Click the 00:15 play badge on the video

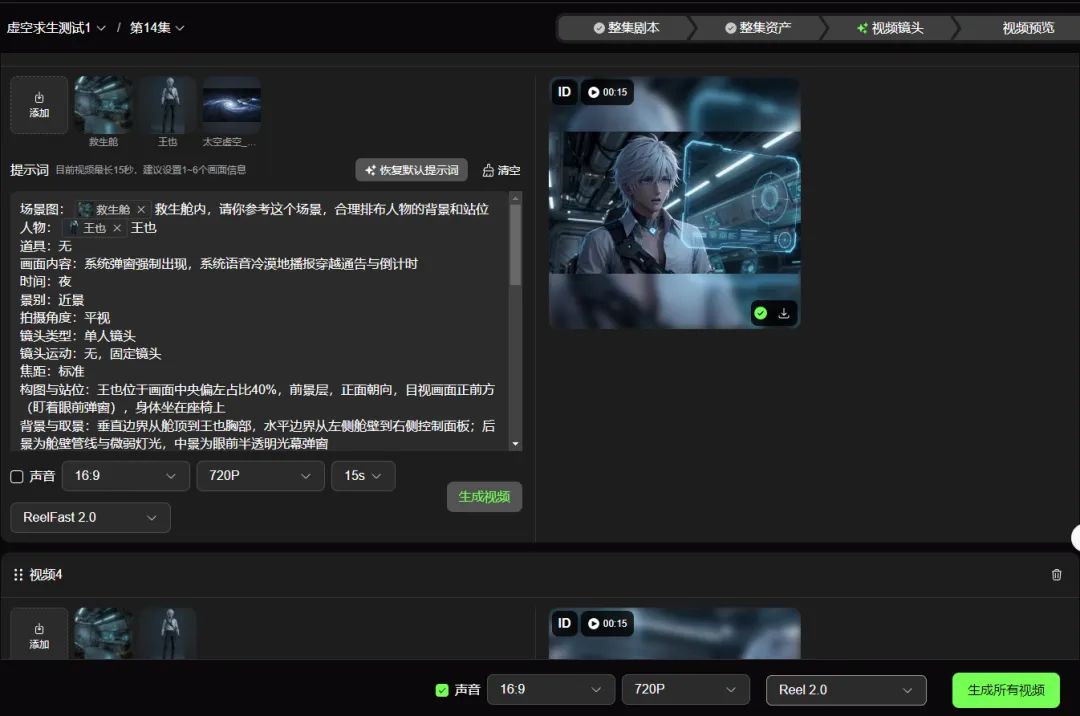point(607,91)
